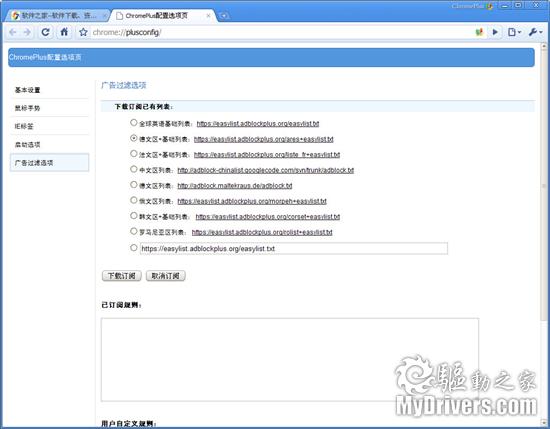Image resolution: width=550 pixels, height=429 pixels.
Task: Click the Forward navigation arrow
Action: pos(27,33)
